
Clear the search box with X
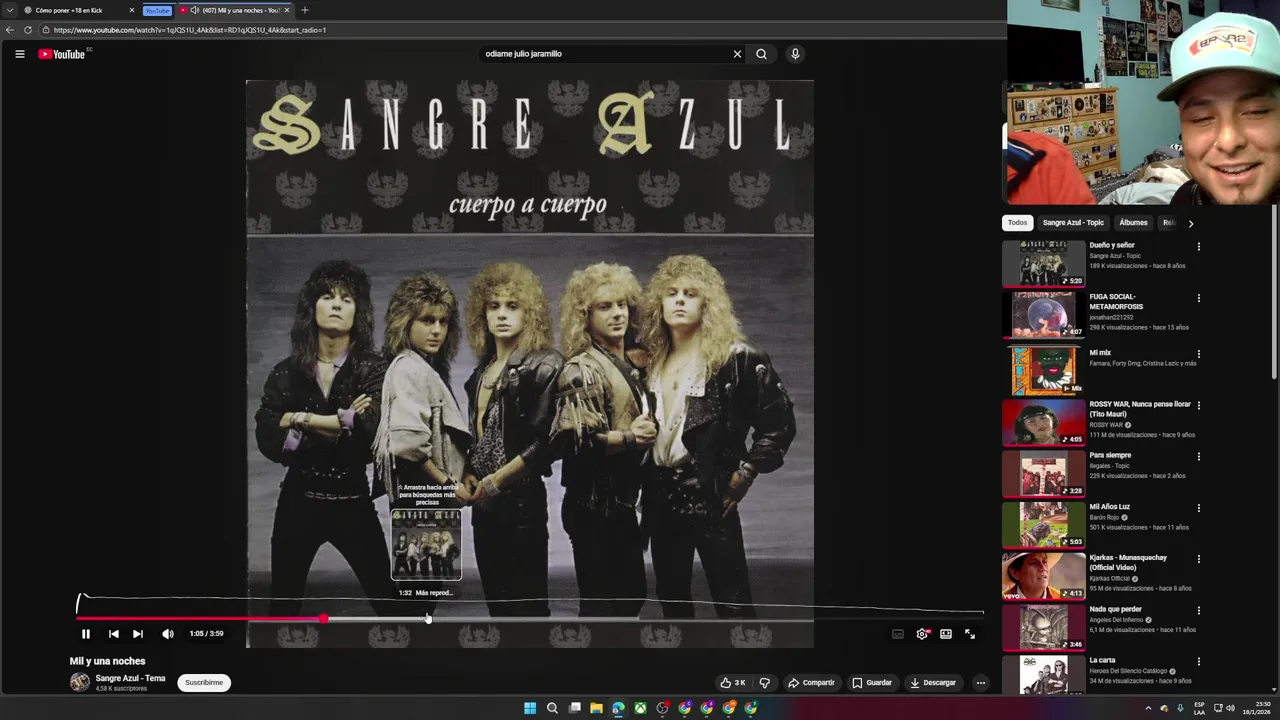737,54
